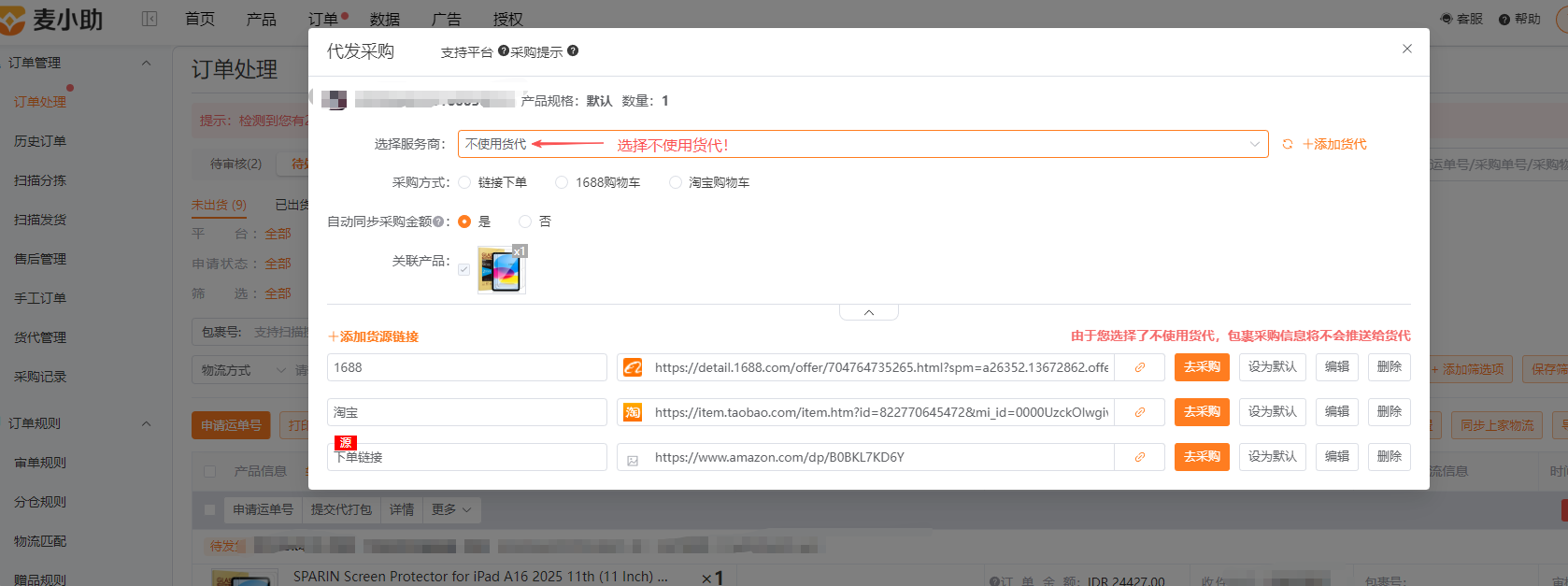Click 详情 in the order row
1568x586 pixels.
(402, 509)
